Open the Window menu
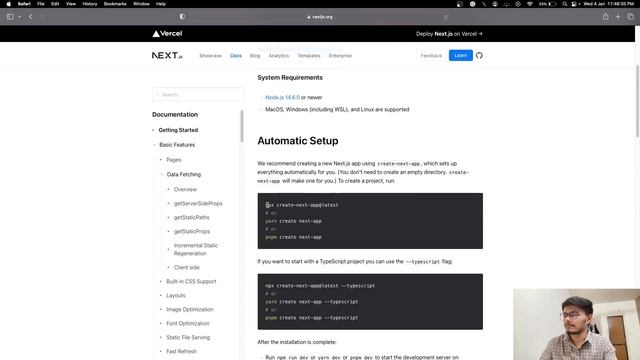 [141, 4]
